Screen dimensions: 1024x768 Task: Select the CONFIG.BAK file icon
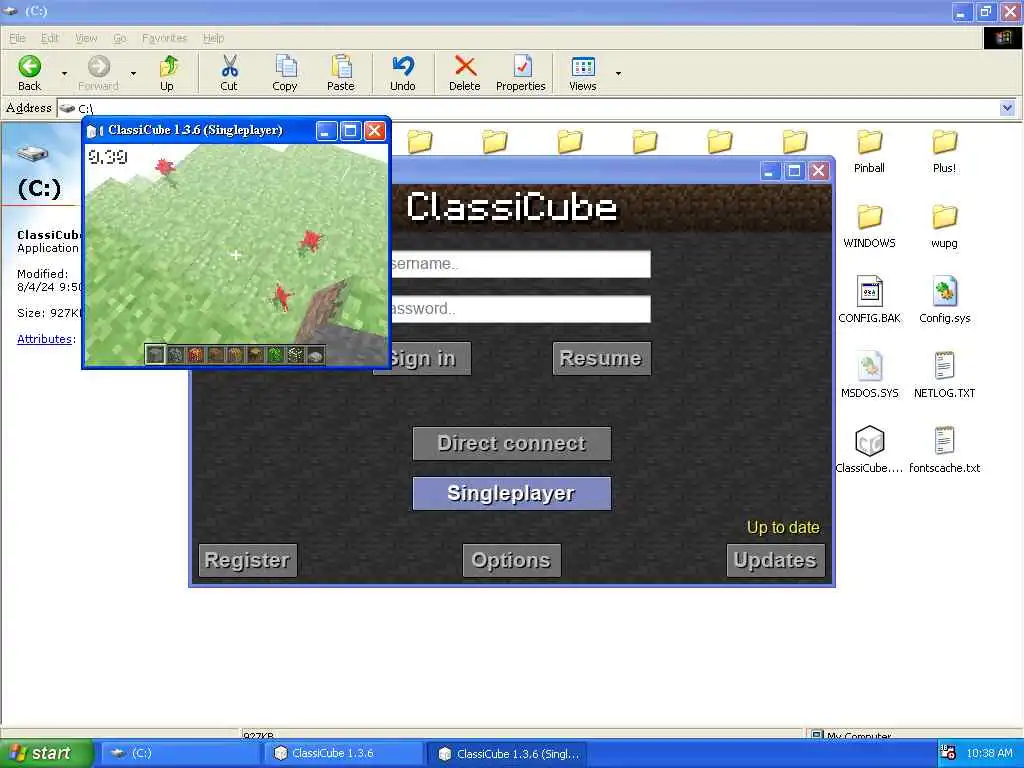[869, 291]
